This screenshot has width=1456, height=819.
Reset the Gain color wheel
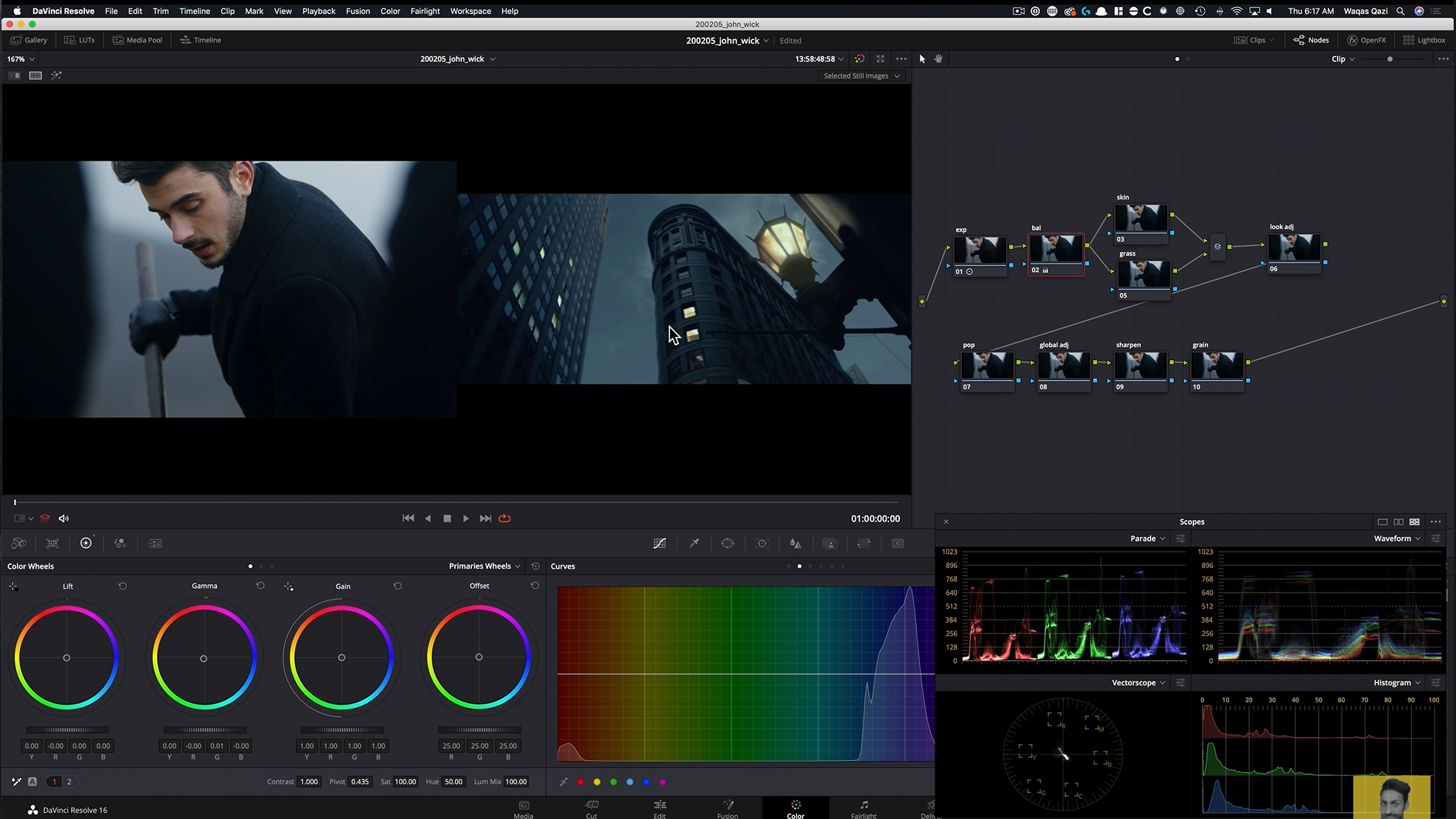click(x=398, y=586)
